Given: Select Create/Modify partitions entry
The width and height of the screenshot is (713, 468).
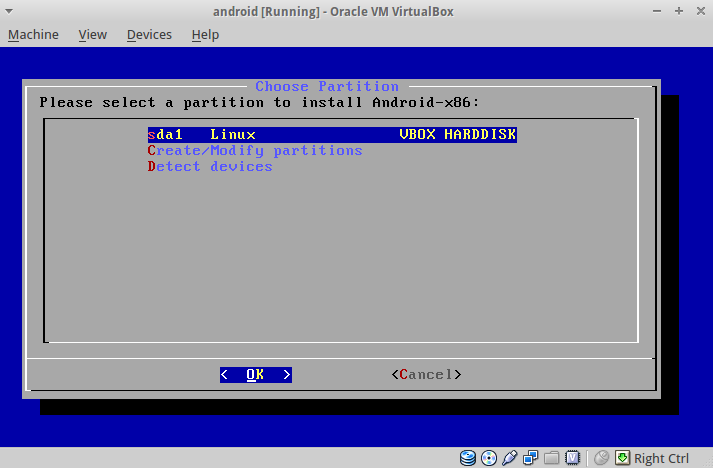Looking at the screenshot, I should click(x=255, y=151).
